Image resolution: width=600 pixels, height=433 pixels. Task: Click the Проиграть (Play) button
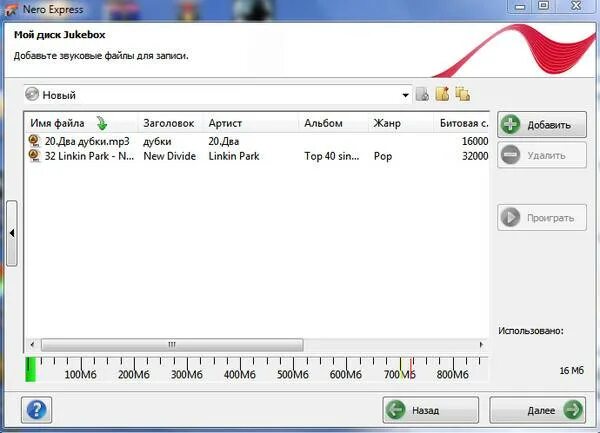(542, 218)
